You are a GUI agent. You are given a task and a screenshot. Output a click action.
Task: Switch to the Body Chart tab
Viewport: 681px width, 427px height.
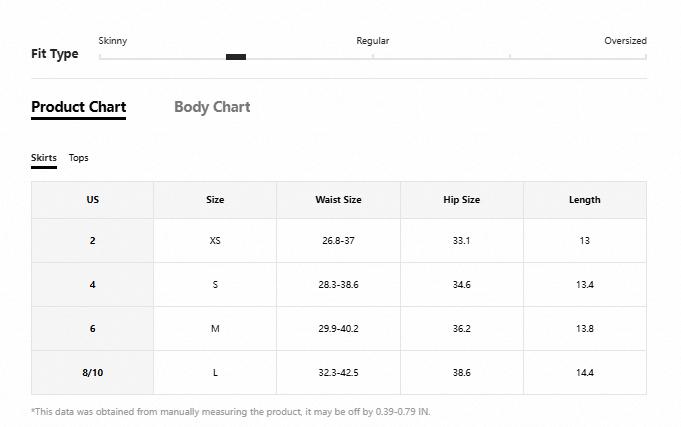pyautogui.click(x=212, y=107)
